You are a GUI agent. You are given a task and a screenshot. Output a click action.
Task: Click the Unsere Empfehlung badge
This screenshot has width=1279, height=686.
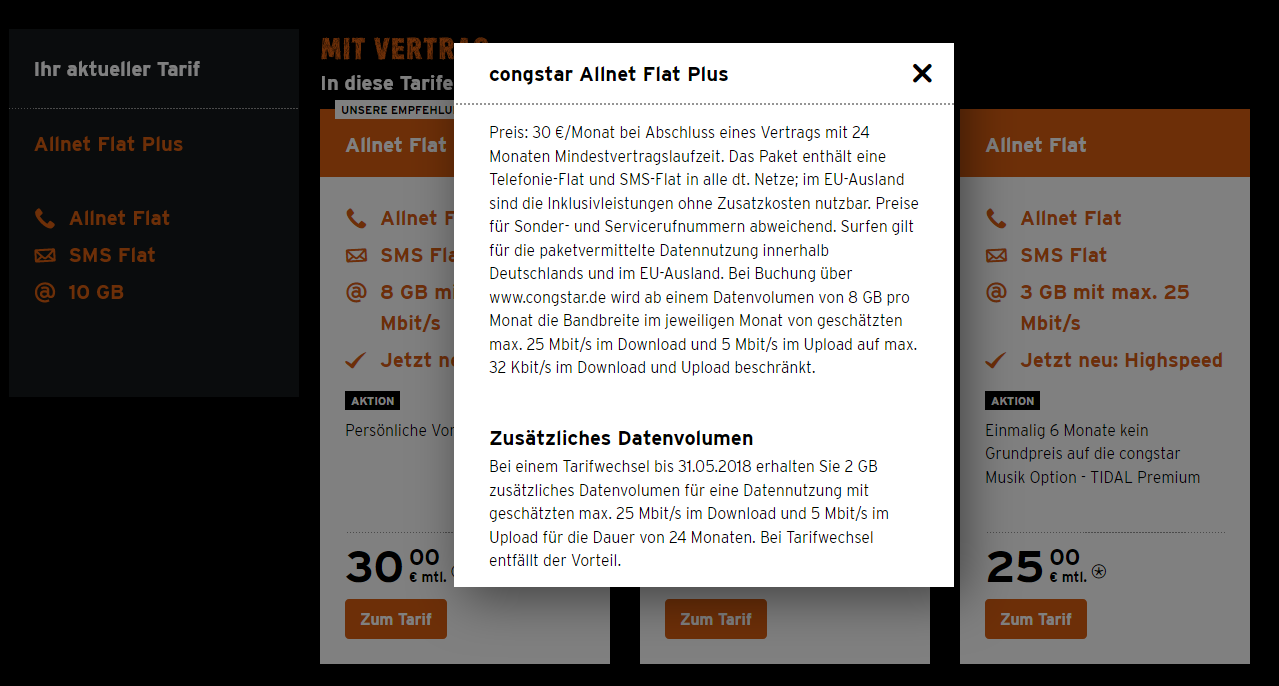tap(395, 110)
